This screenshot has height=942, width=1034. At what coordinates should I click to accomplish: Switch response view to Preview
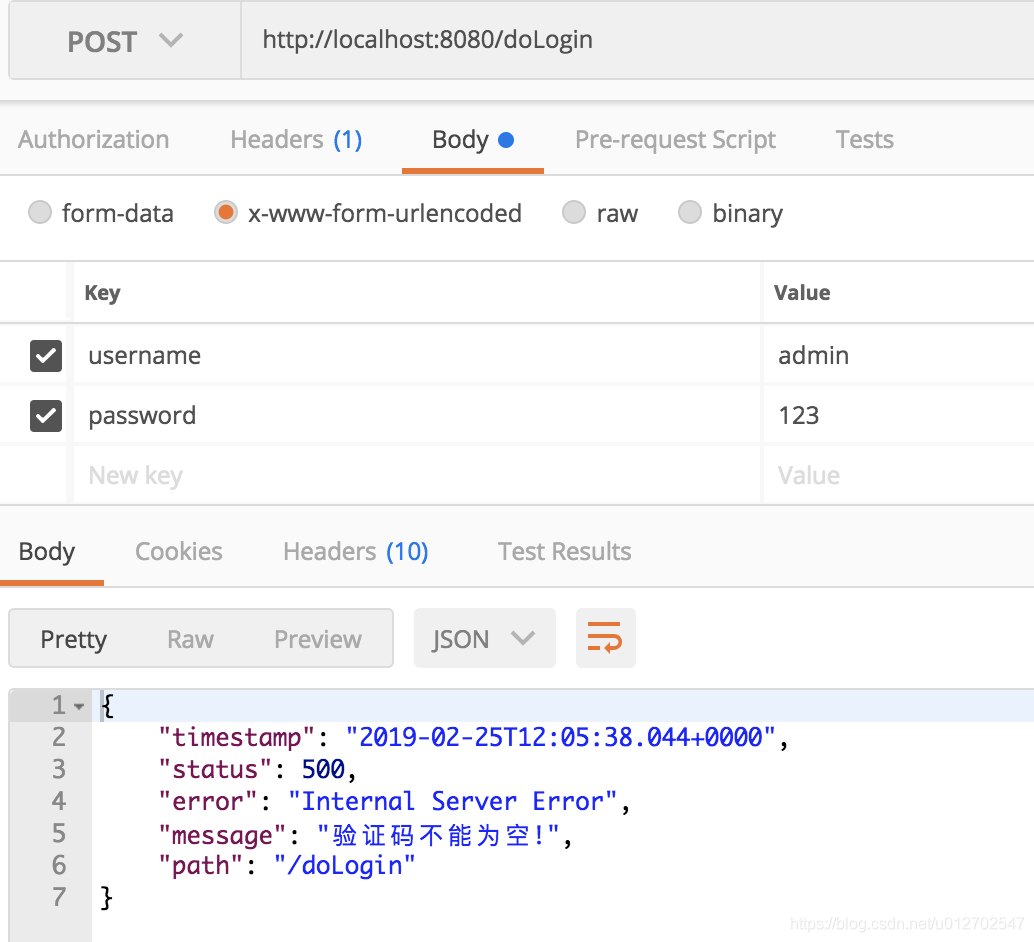[318, 639]
